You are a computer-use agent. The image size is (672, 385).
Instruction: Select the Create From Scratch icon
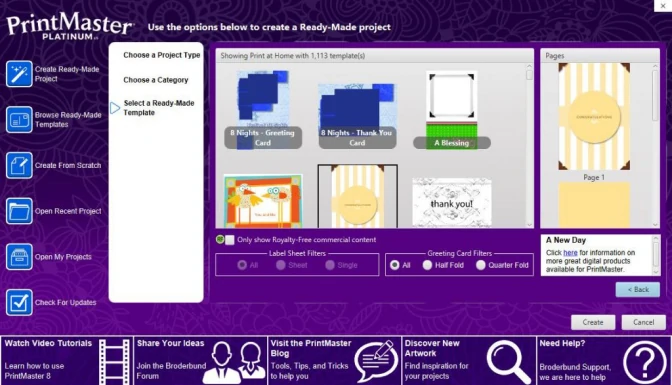[19, 165]
